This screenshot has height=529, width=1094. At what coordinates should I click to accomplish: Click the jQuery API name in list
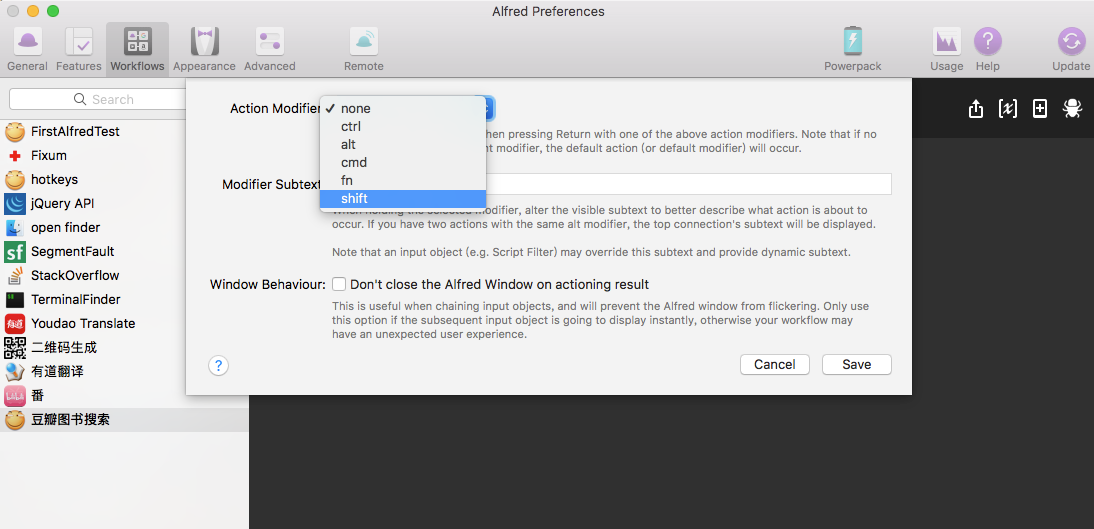click(x=63, y=204)
